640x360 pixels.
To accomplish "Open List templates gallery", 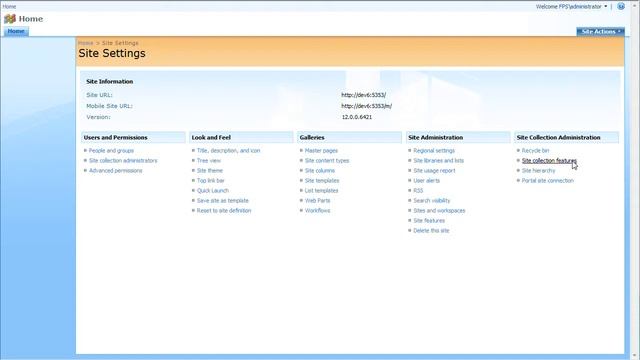I will click(x=321, y=191).
